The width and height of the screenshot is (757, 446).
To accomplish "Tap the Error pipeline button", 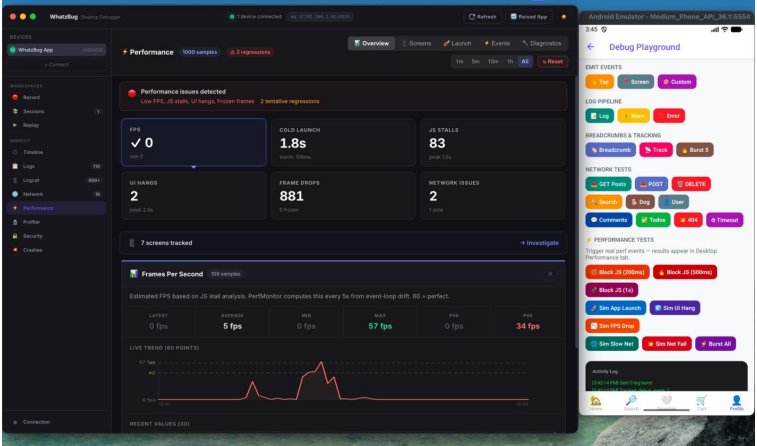I will (x=669, y=116).
